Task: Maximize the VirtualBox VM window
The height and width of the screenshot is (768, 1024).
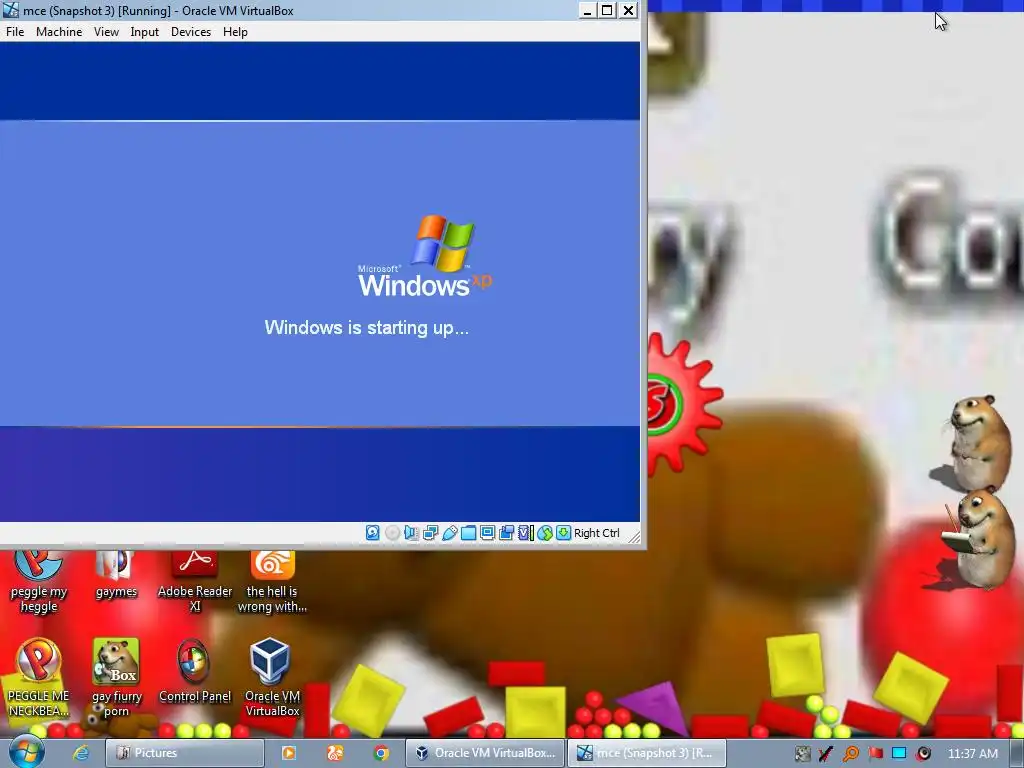Action: [607, 10]
